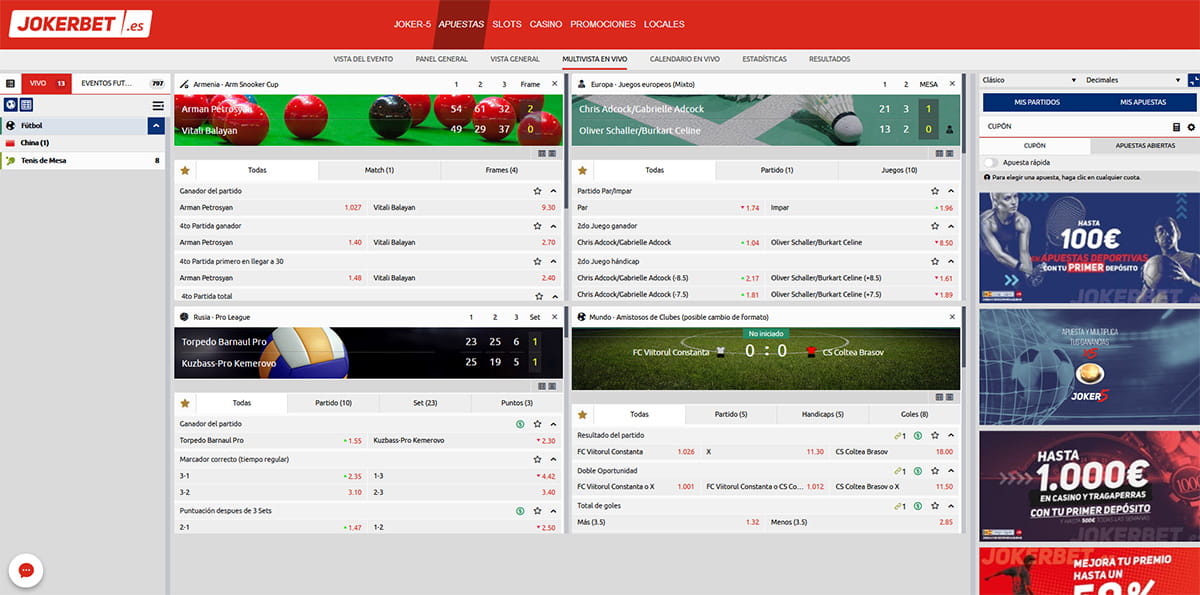Collapse the 2do Juego hándicap market

pos(951,260)
